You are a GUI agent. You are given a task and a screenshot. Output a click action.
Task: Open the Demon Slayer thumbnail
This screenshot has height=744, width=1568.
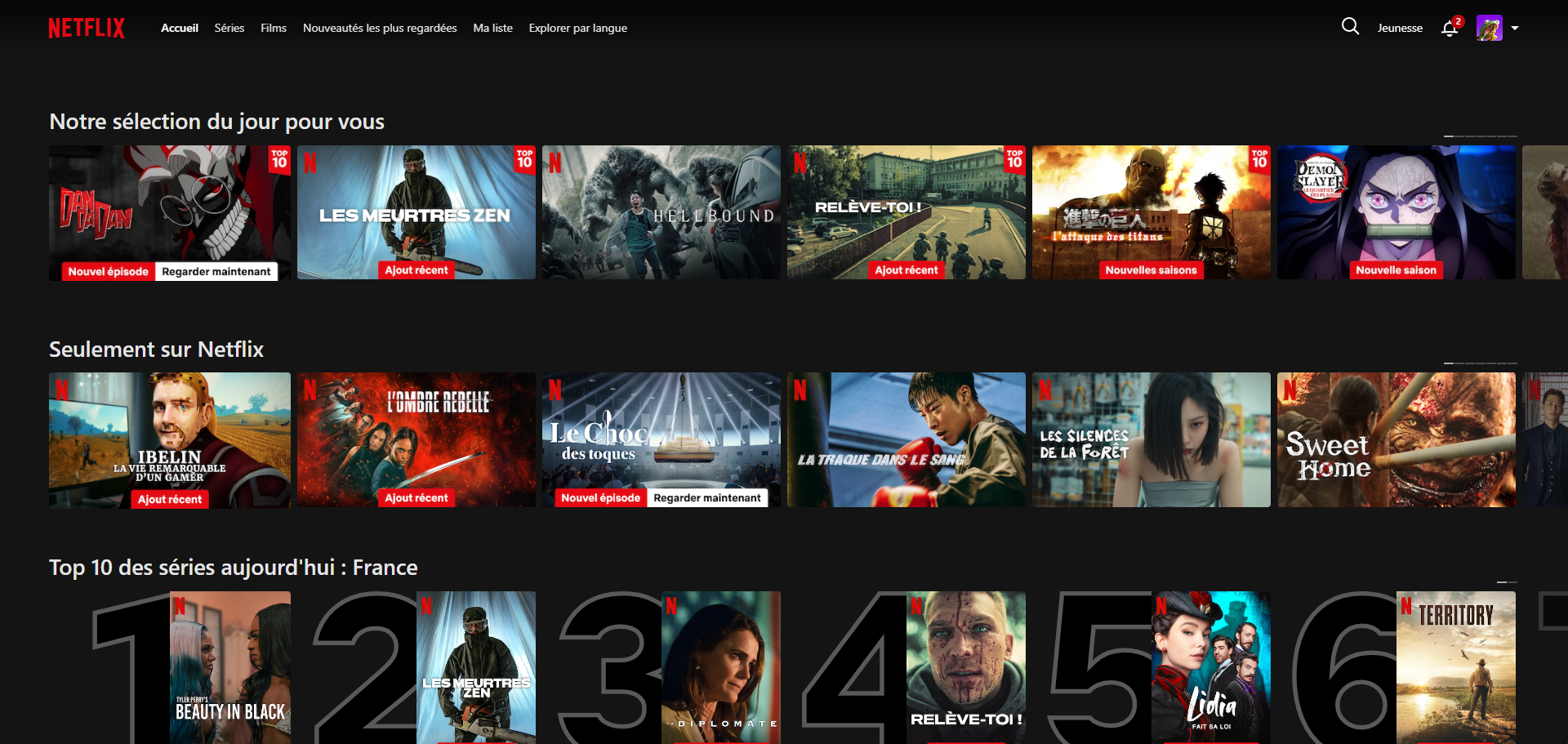point(1396,212)
